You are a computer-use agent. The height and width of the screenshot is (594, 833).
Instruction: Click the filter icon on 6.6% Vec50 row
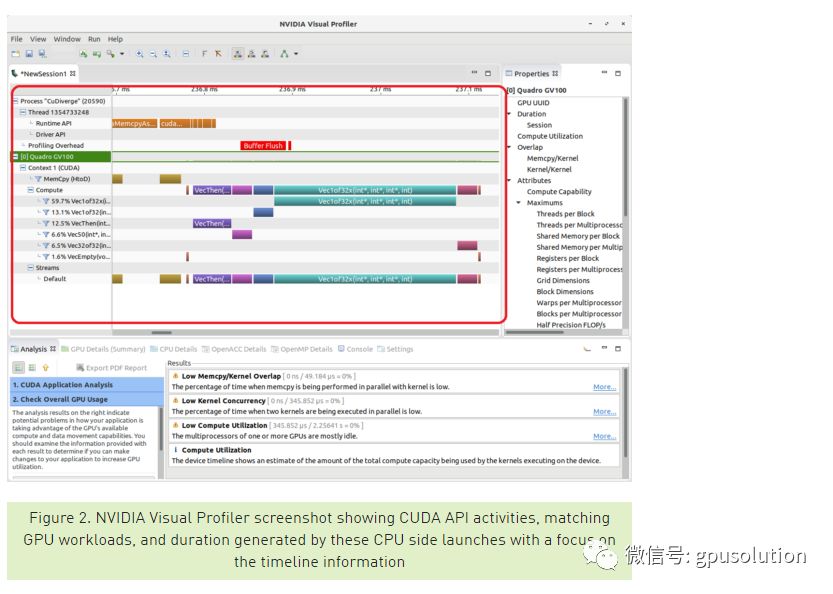[46, 234]
